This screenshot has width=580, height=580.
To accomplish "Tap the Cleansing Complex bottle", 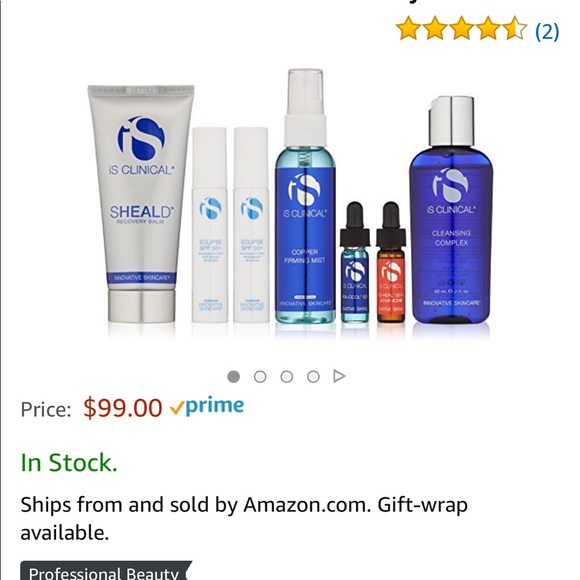I will [x=451, y=210].
